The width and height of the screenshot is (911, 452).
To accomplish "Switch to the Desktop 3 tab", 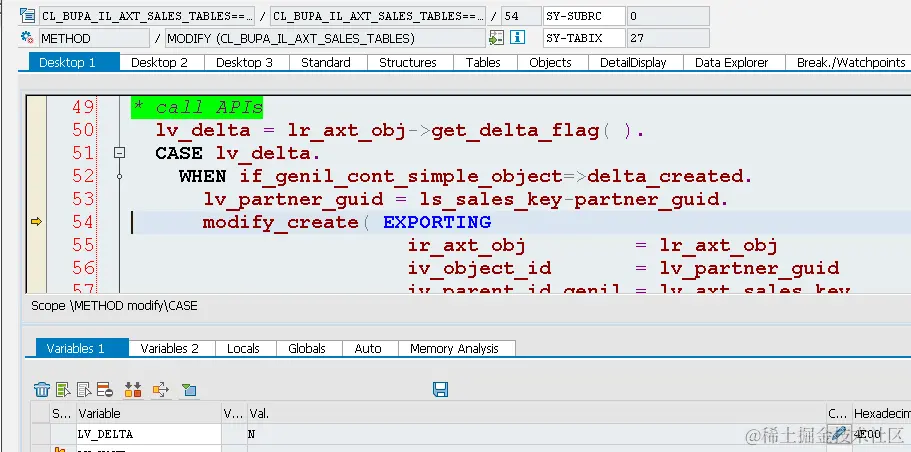I will coord(244,62).
